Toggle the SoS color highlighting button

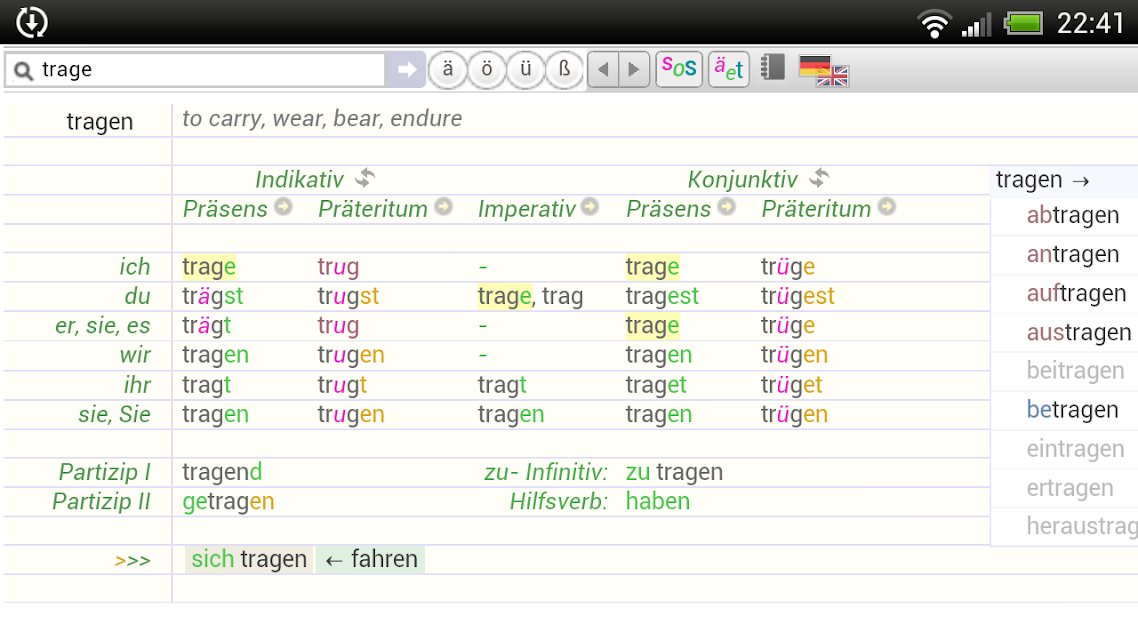pyautogui.click(x=679, y=70)
